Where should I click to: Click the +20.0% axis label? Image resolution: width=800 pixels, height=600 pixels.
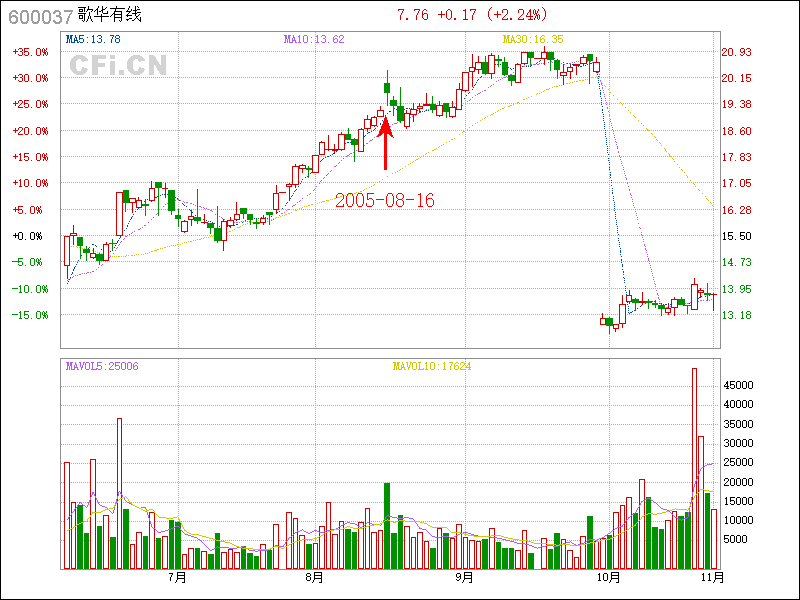[x=30, y=131]
